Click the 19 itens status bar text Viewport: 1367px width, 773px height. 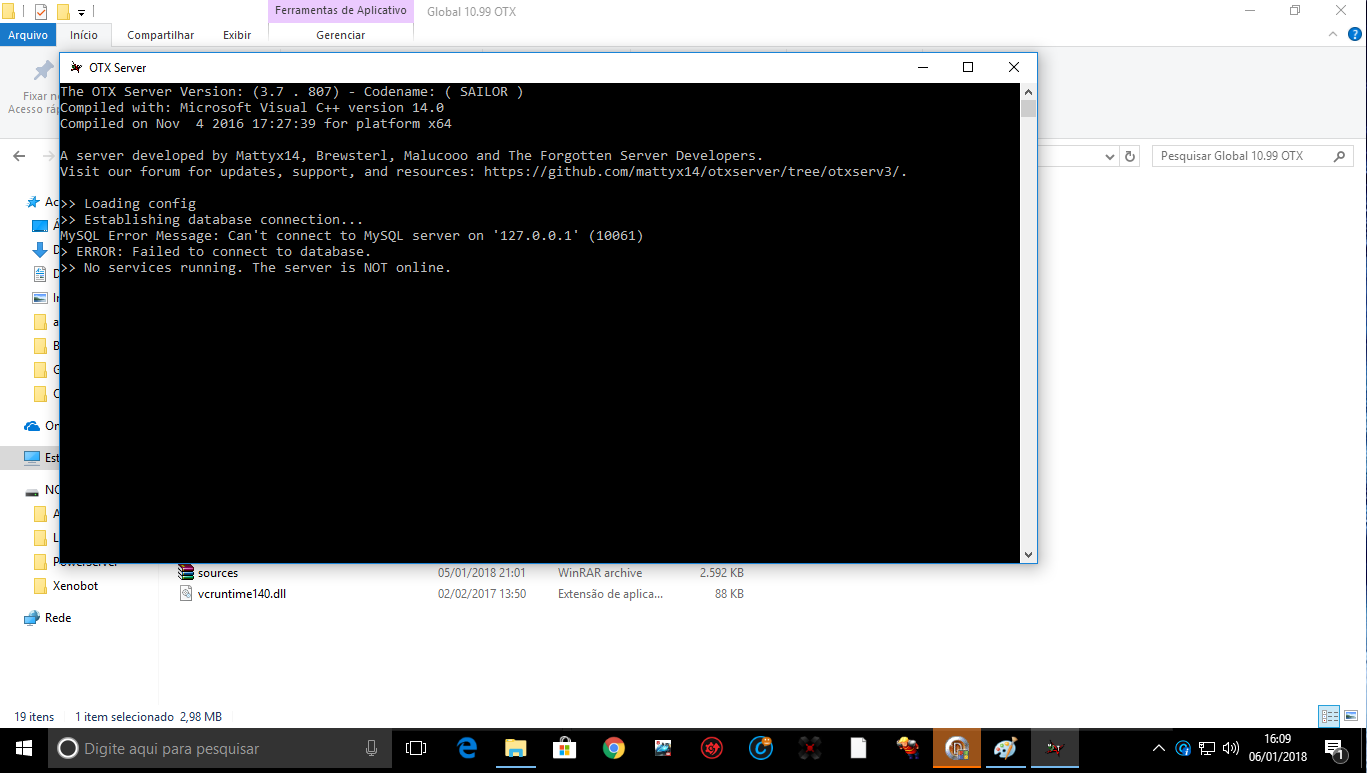point(35,717)
